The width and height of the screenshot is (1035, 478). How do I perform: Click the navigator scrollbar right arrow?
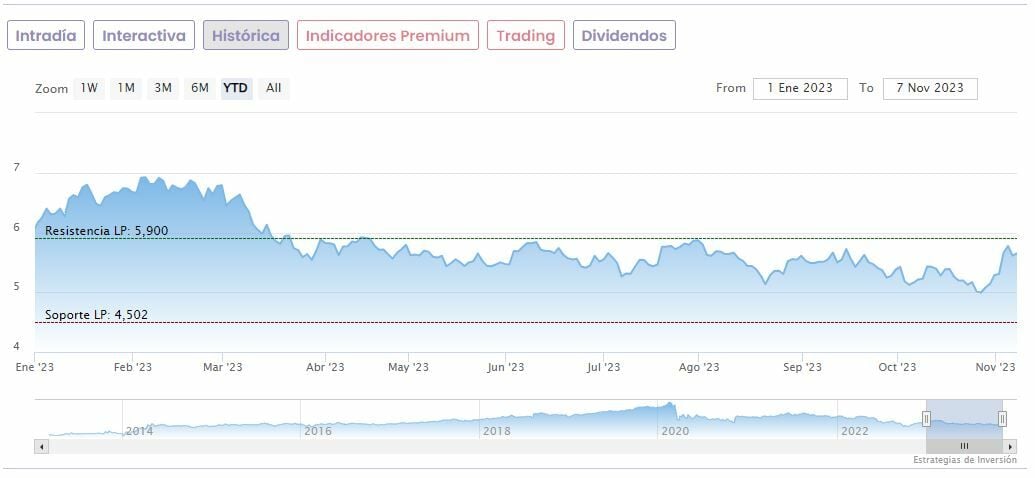tap(1011, 446)
